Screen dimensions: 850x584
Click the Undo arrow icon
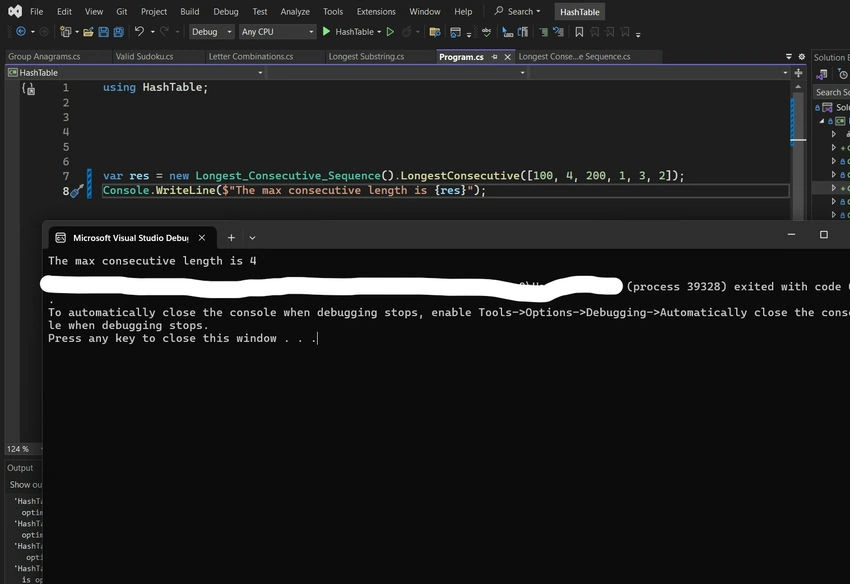pyautogui.click(x=139, y=31)
